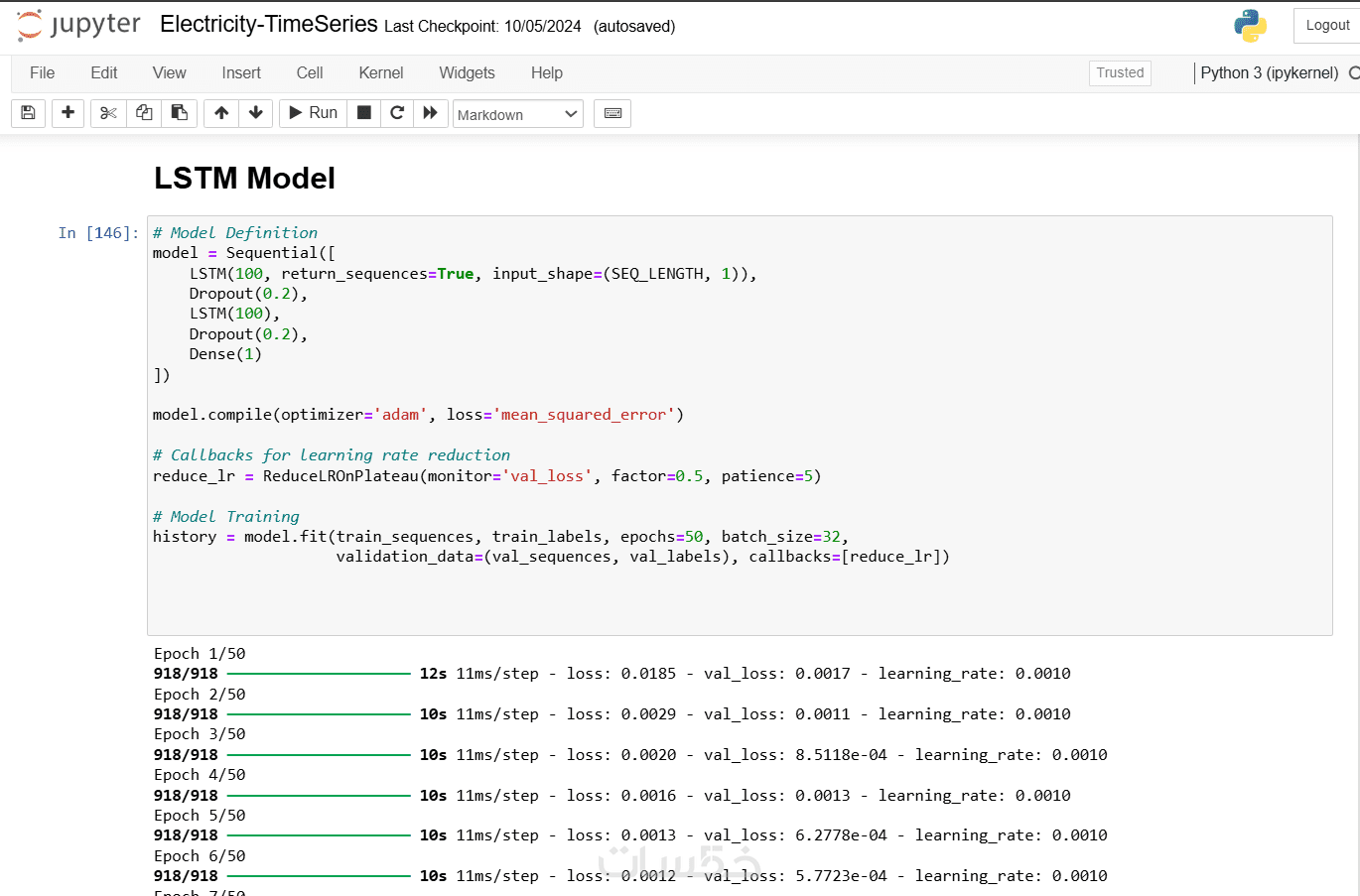Restart kernel and rerun all cells

[430, 113]
